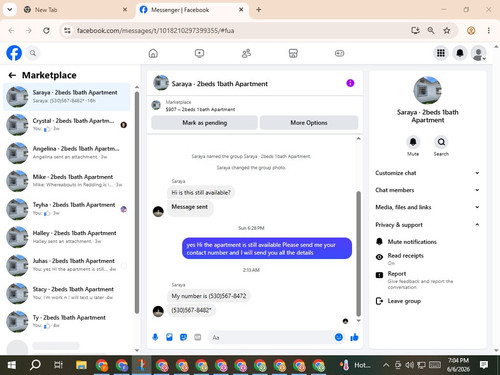Click the chat list scrollbar
The width and height of the screenshot is (500, 375).
click(x=137, y=202)
